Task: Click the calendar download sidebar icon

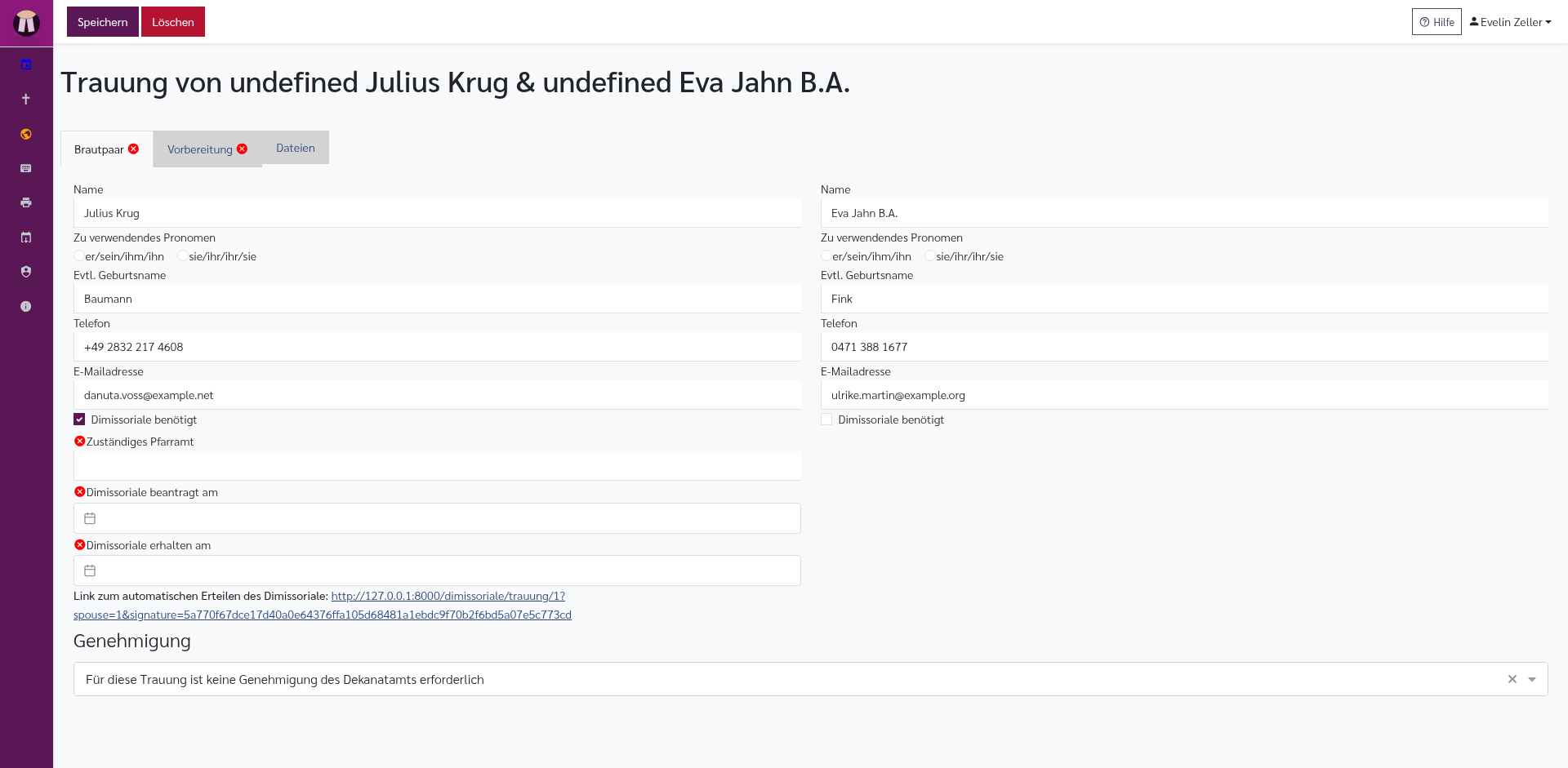Action: click(x=26, y=238)
